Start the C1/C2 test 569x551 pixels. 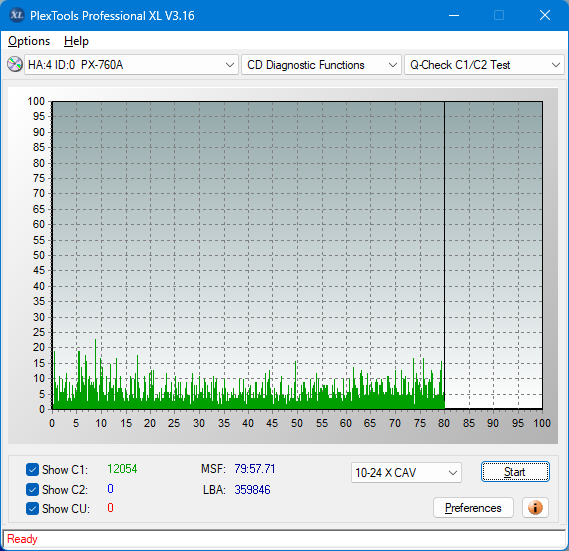pyautogui.click(x=515, y=472)
